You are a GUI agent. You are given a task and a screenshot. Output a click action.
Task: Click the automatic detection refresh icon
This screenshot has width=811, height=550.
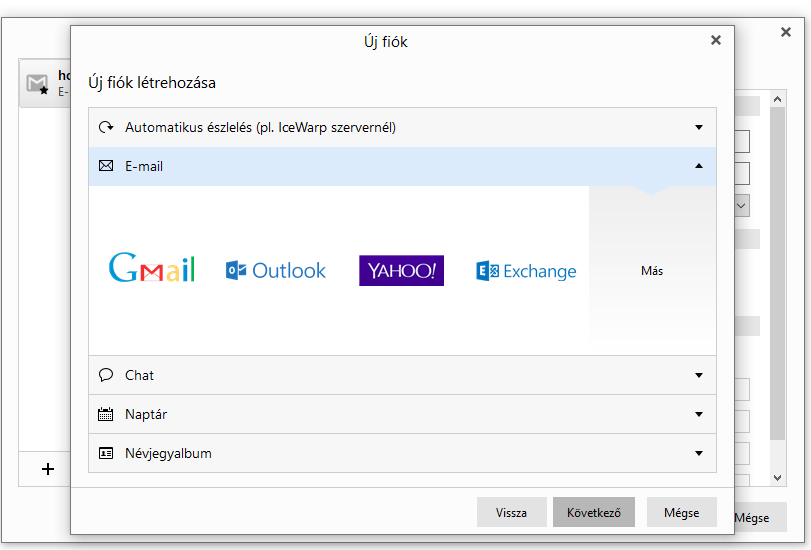(106, 127)
